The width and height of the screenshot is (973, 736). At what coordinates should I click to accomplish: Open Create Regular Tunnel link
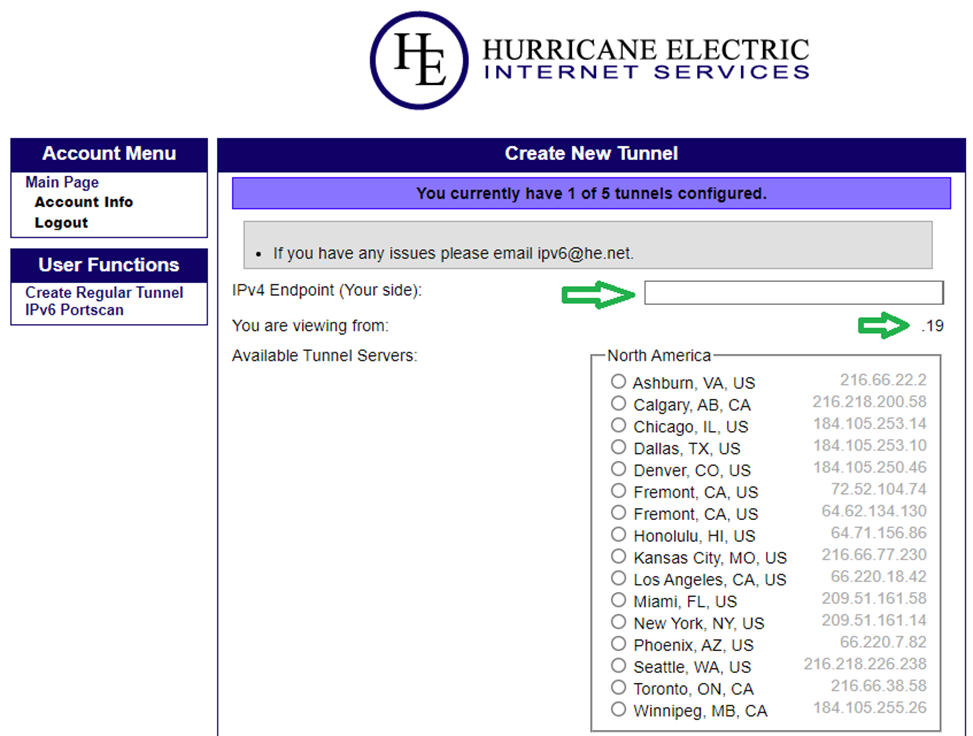coord(104,292)
